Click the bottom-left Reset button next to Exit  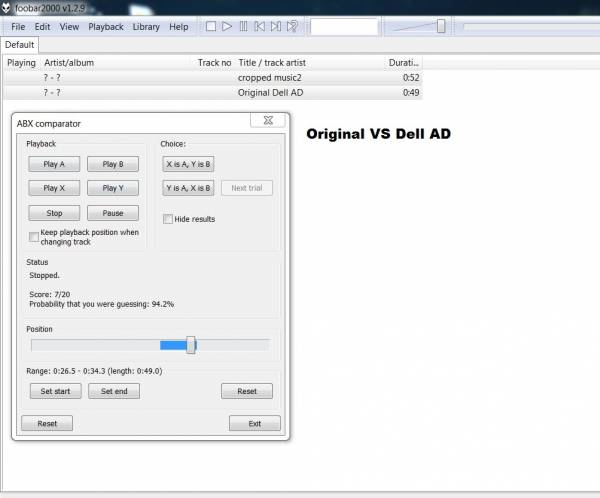47,423
